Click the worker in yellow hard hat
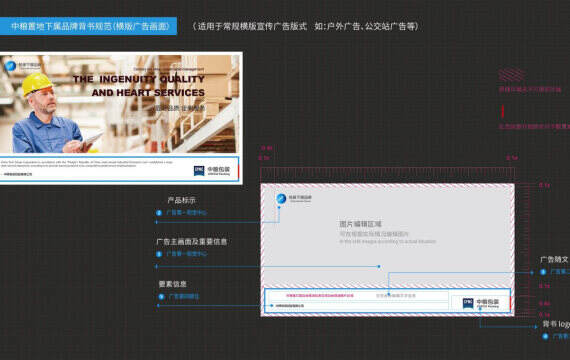The height and width of the screenshot is (360, 570). tap(51, 113)
